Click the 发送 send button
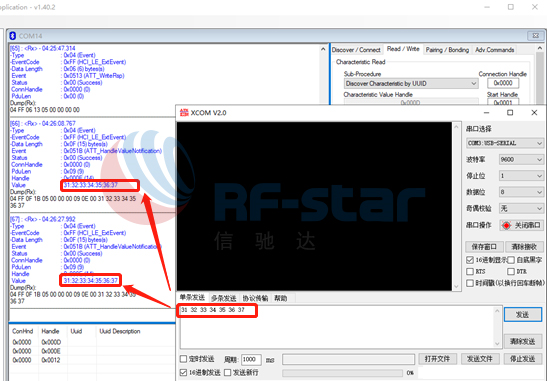 pyautogui.click(x=523, y=315)
